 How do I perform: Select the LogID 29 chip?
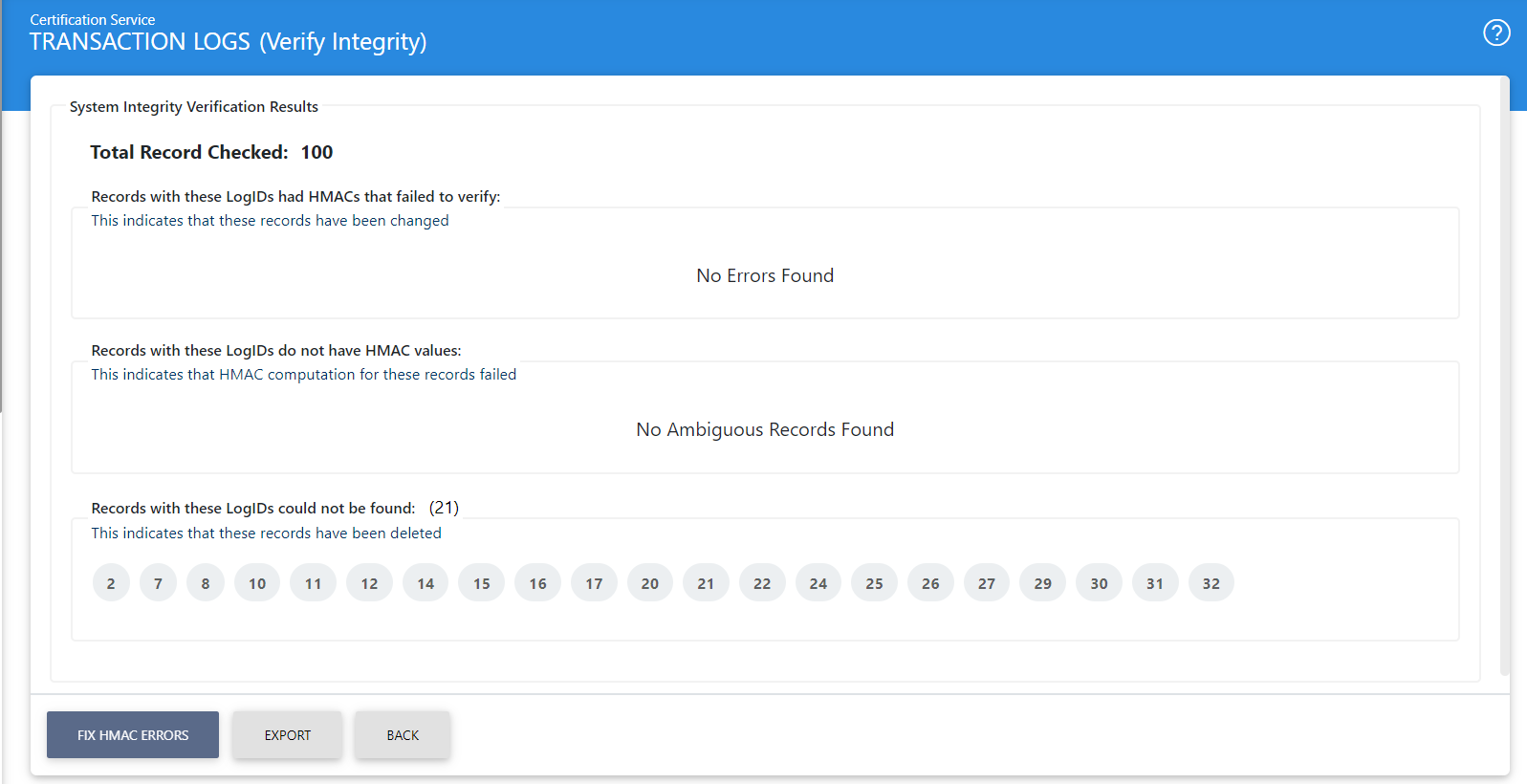tap(1042, 583)
